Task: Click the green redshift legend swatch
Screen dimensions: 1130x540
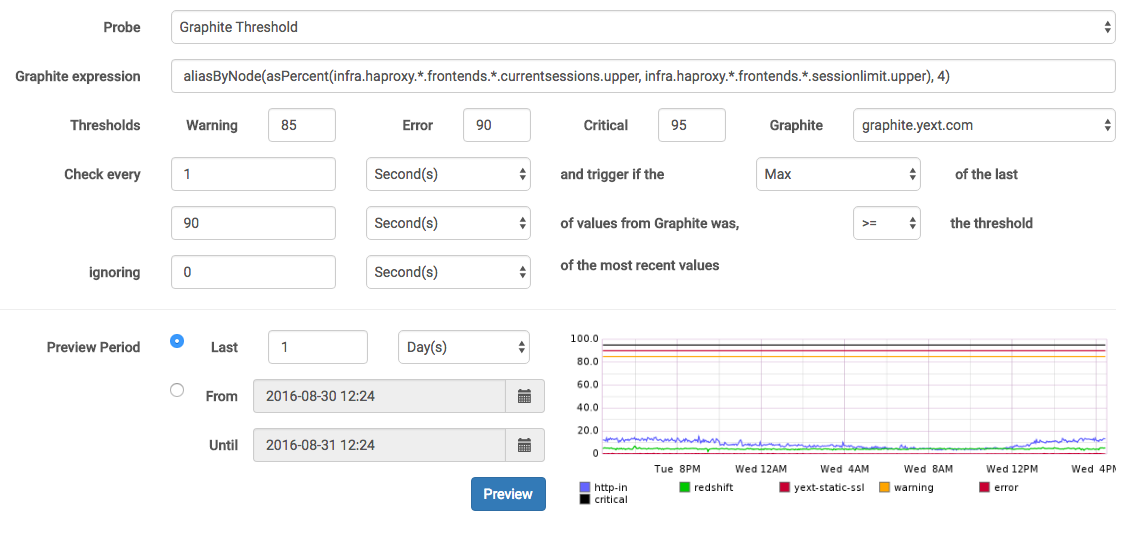Action: click(685, 488)
